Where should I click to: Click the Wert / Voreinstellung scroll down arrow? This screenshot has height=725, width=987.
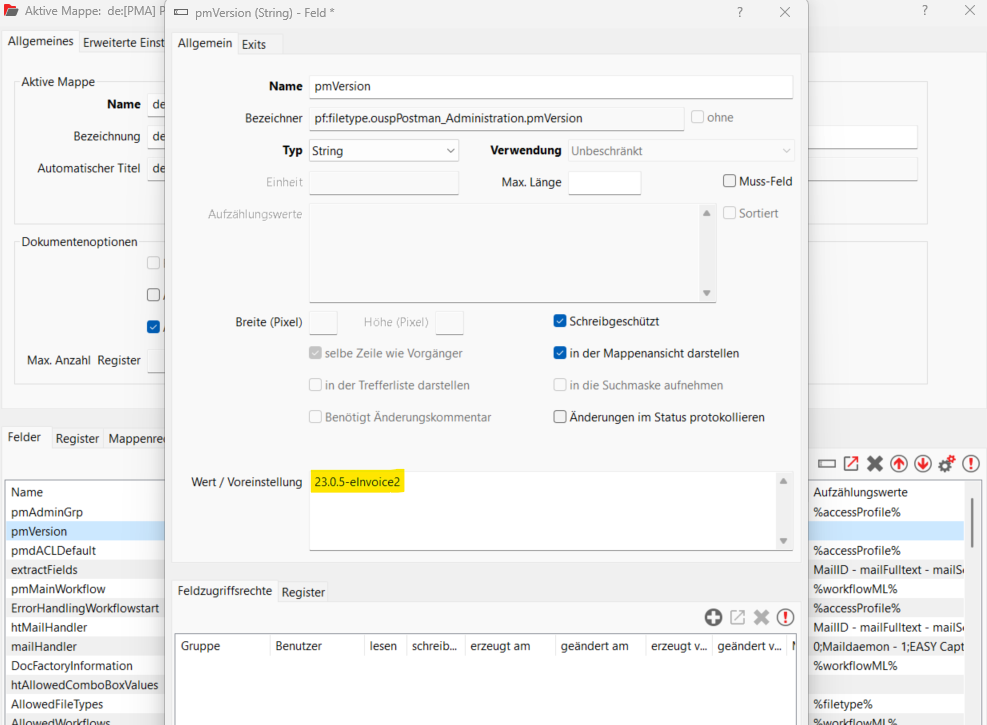tap(783, 541)
